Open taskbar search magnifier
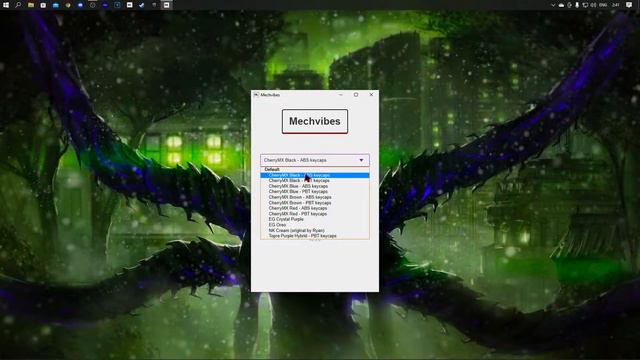 [x=18, y=5]
